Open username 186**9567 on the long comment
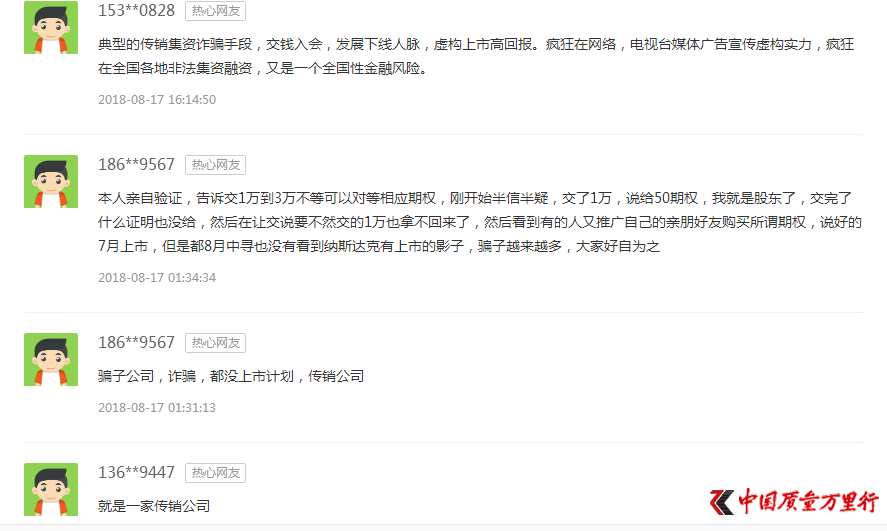The image size is (887, 531). pyautogui.click(x=136, y=165)
